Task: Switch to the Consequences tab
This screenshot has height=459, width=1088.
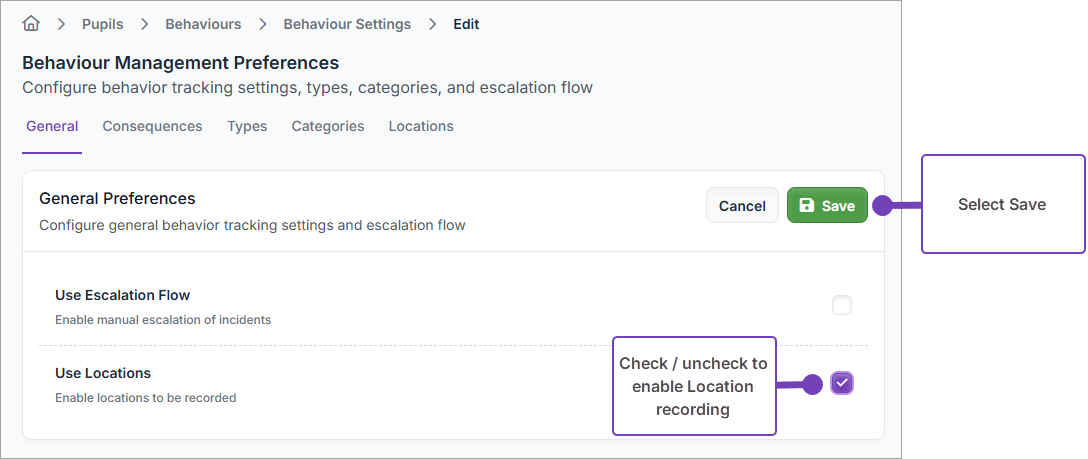Action: click(x=152, y=126)
